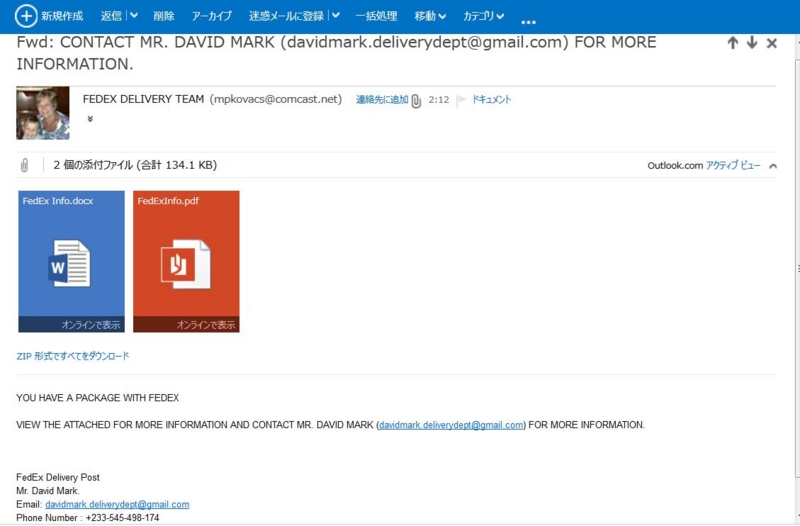Click the email subject line heading
This screenshot has height=526, width=800.
point(336,53)
